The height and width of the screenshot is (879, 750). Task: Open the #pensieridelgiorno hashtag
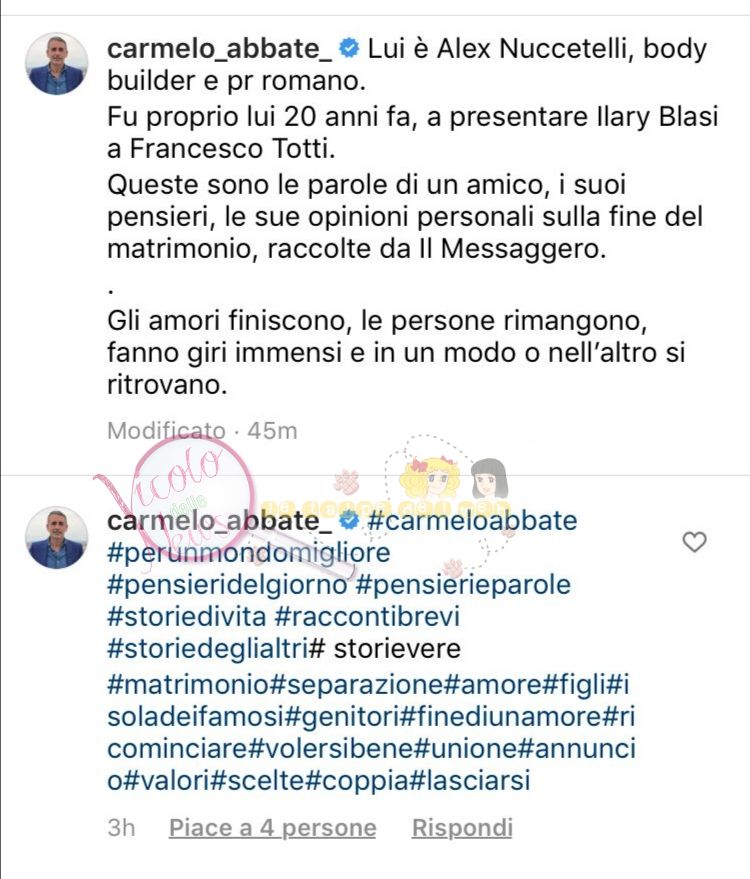tap(227, 585)
